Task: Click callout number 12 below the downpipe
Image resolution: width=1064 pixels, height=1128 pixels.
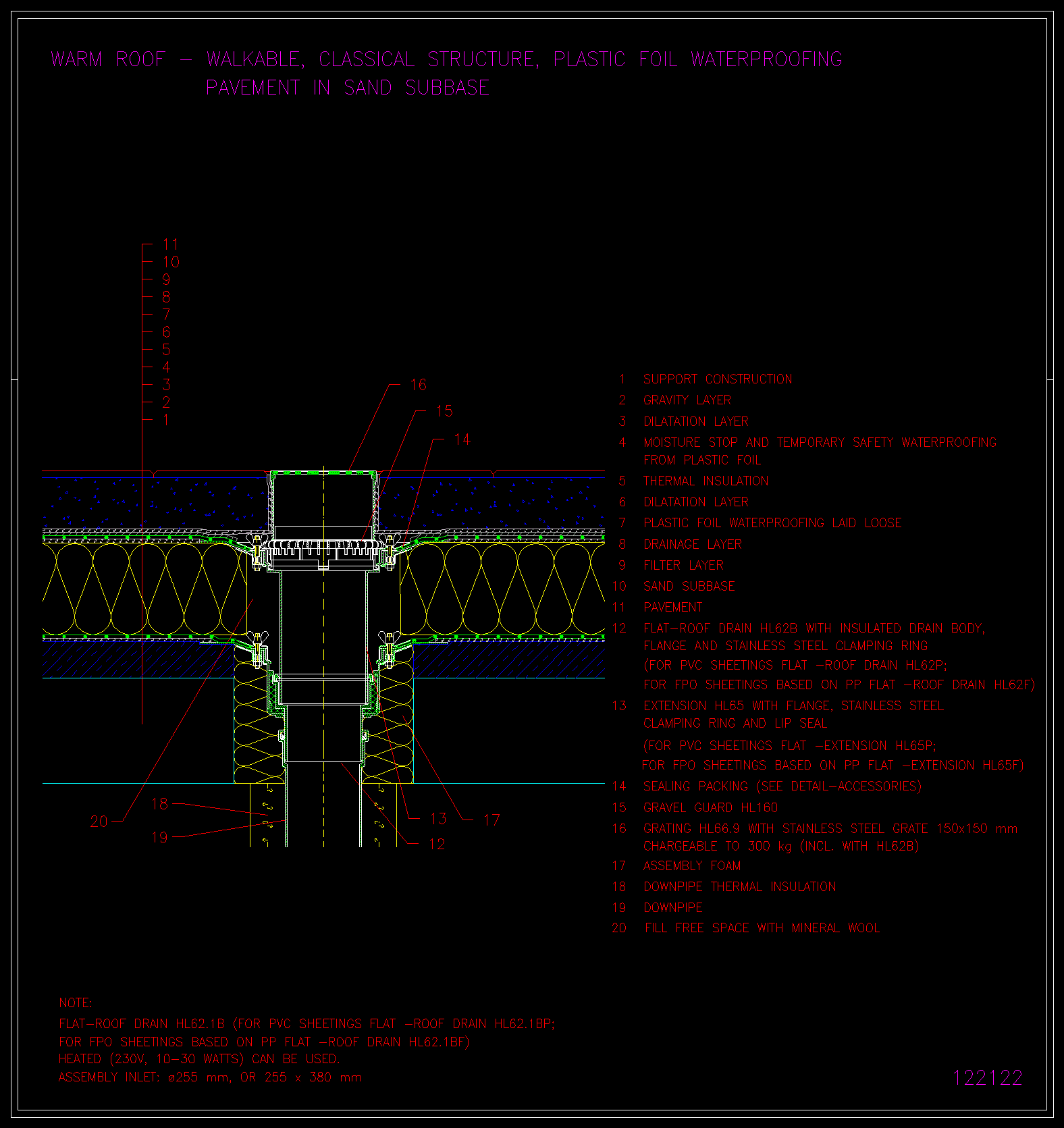Action: pos(437,844)
